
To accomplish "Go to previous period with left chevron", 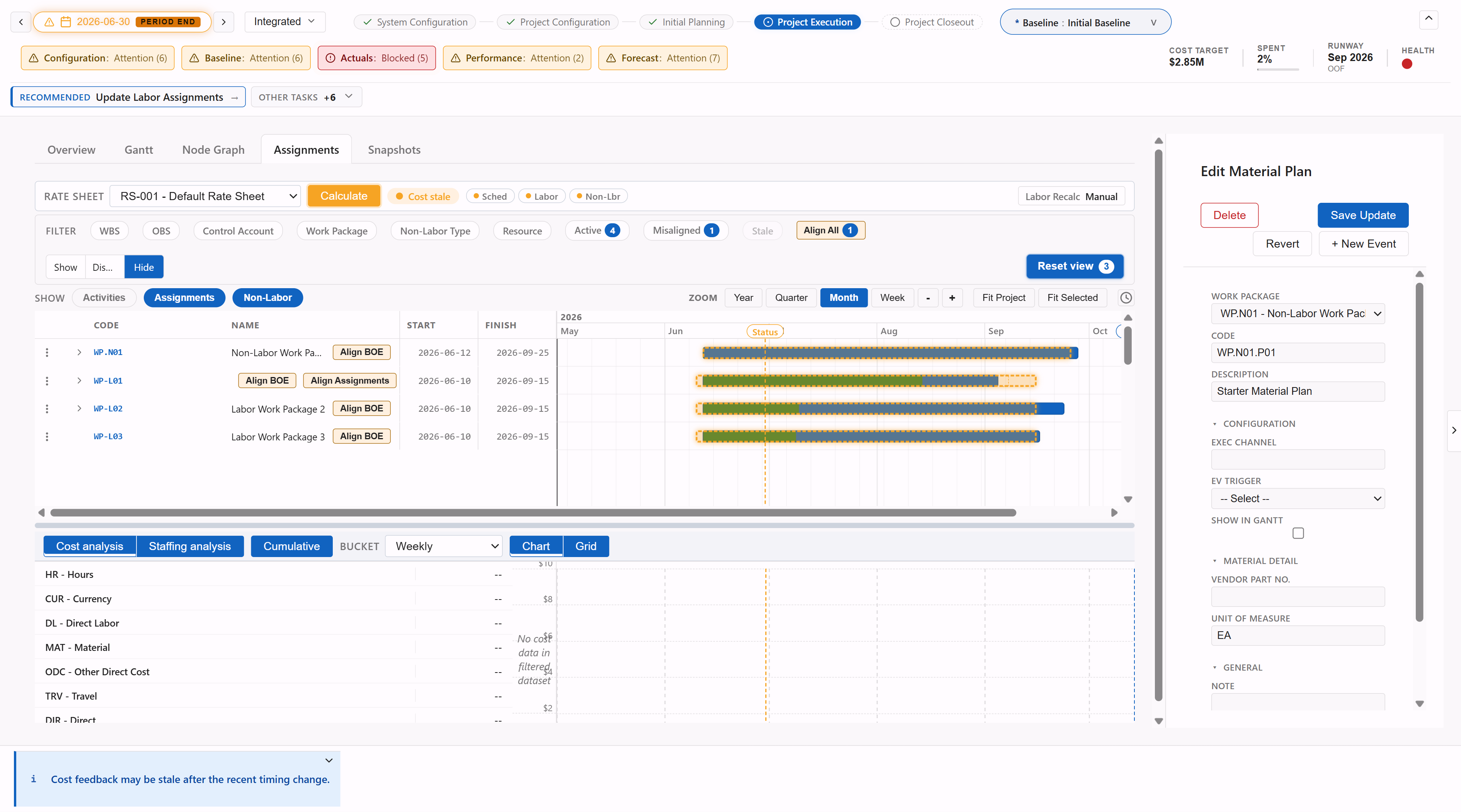I will tap(21, 22).
